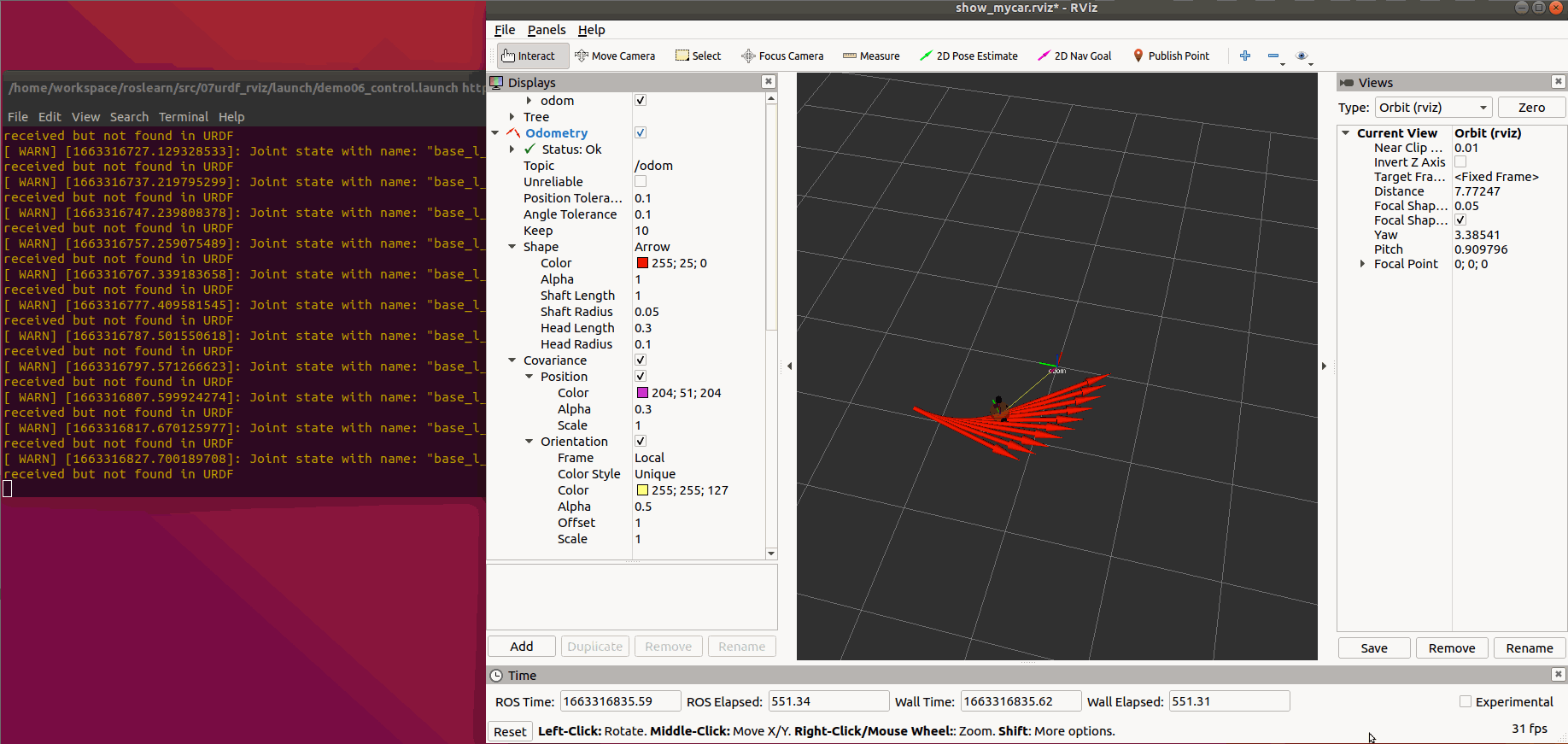The height and width of the screenshot is (744, 1568).
Task: Close the Time panel
Action: tap(1559, 675)
